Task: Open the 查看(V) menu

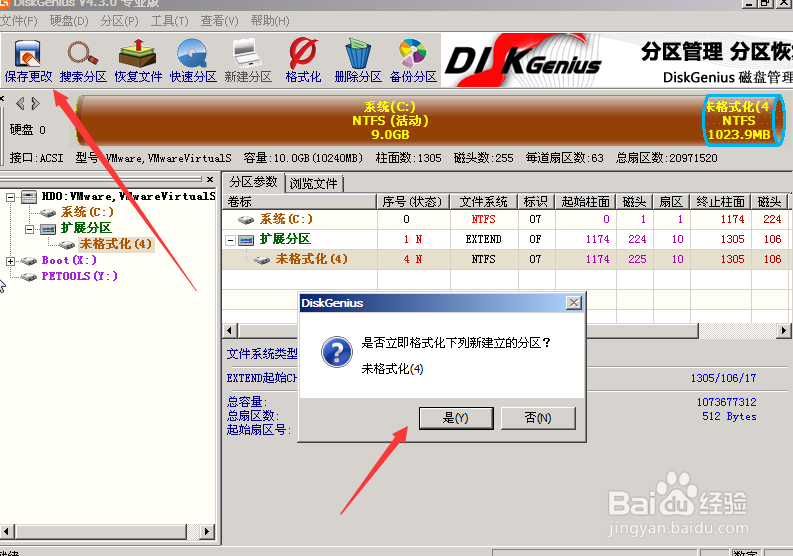Action: click(219, 21)
